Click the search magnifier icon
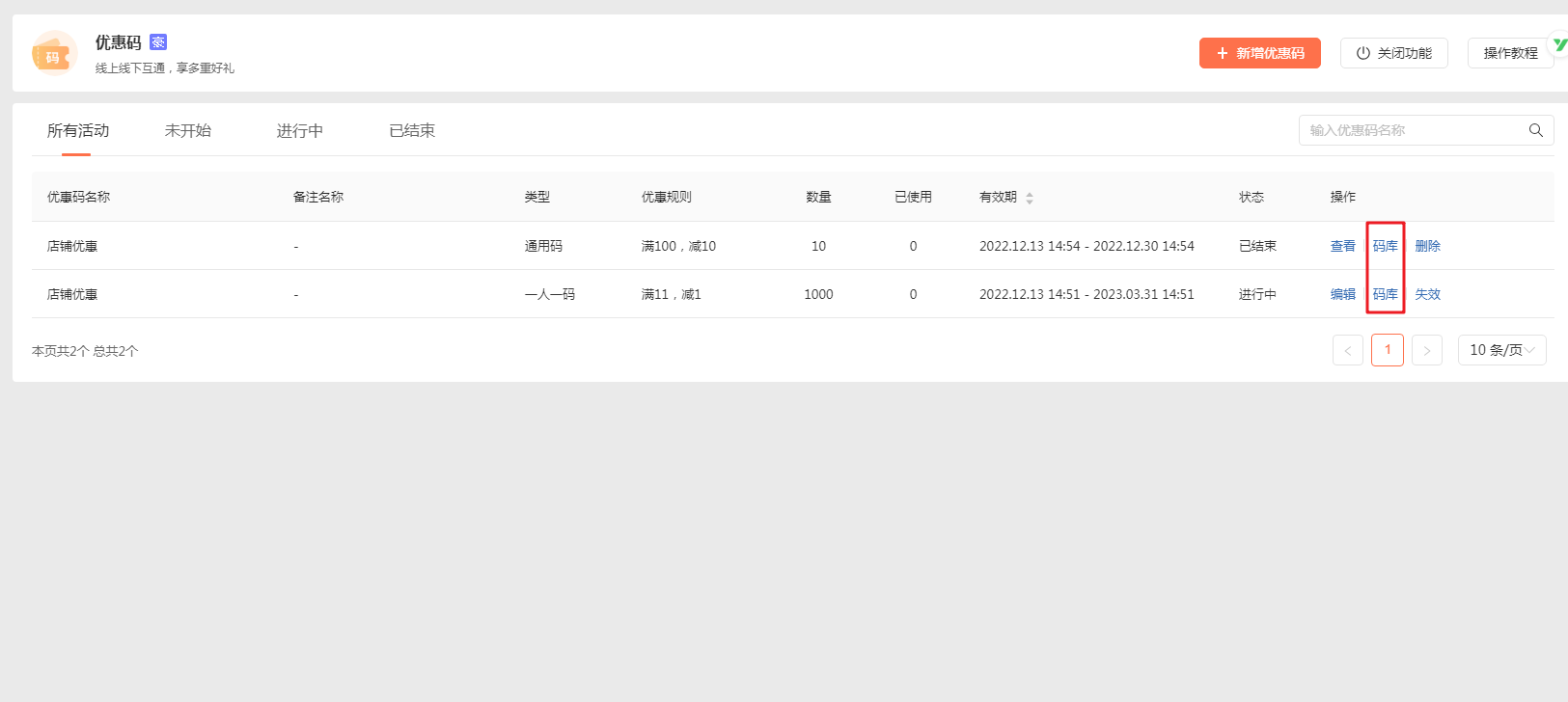The height and width of the screenshot is (702, 1568). (x=1535, y=130)
